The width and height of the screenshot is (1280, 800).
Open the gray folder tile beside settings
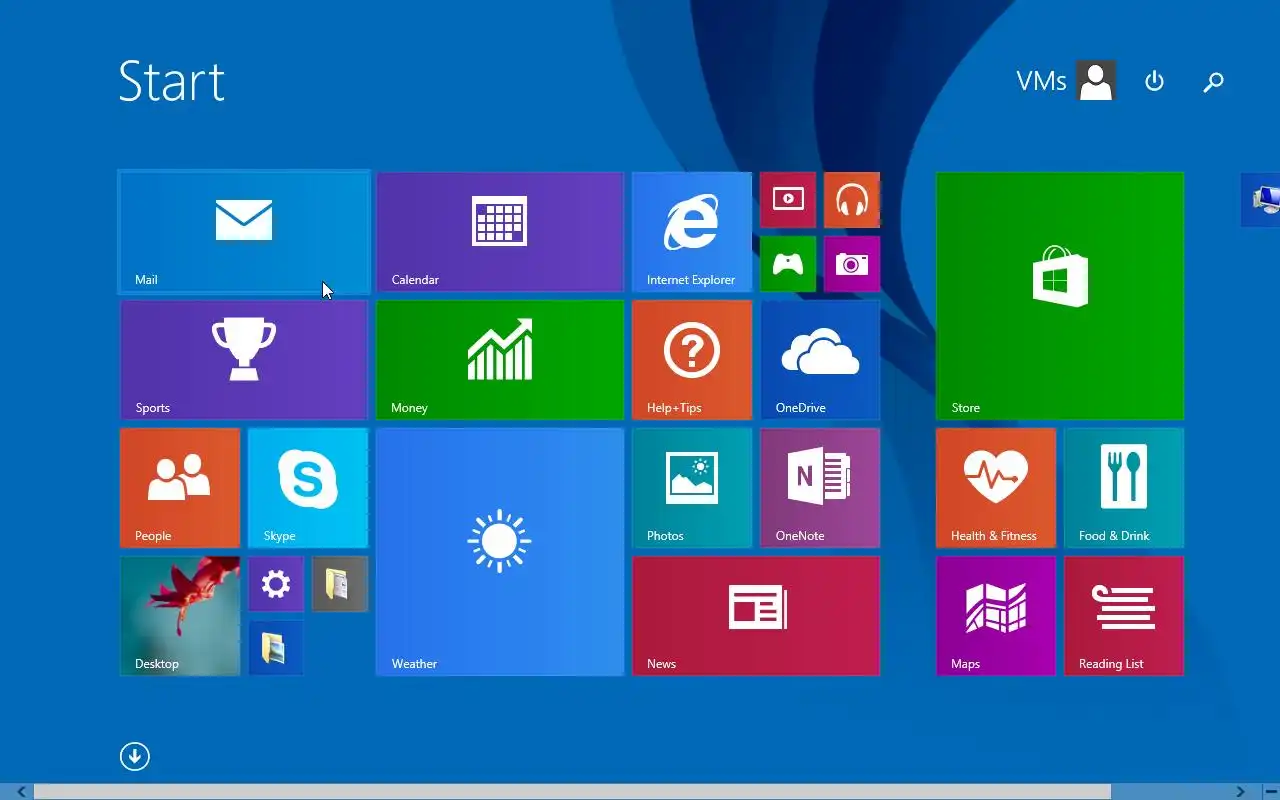coord(340,584)
